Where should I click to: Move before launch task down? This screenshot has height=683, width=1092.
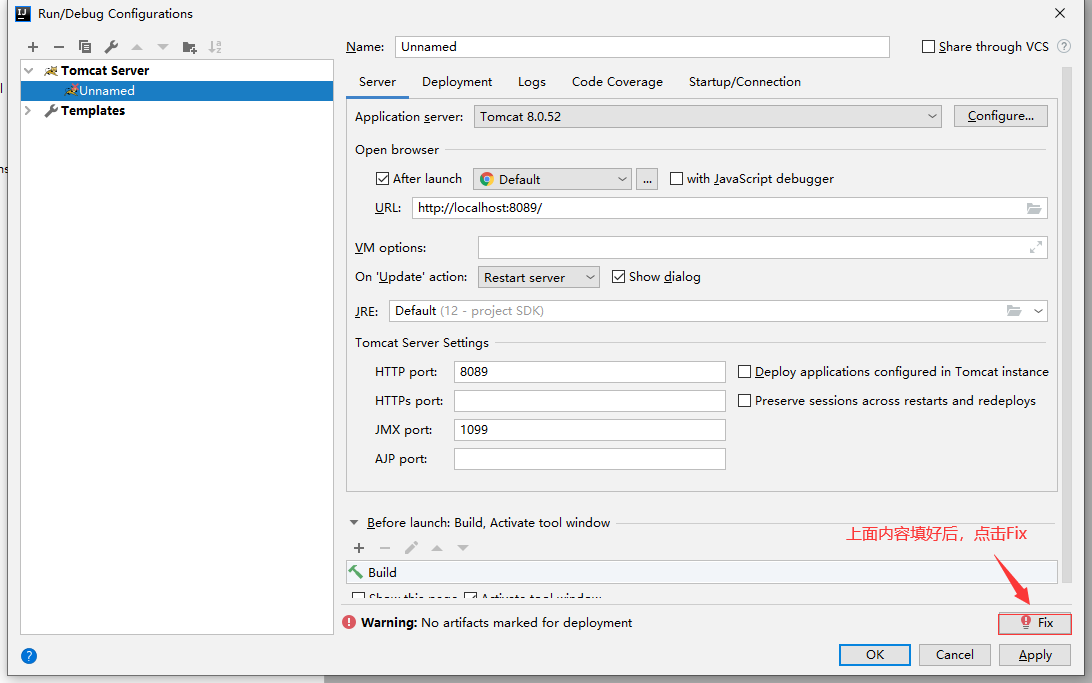pyautogui.click(x=463, y=548)
